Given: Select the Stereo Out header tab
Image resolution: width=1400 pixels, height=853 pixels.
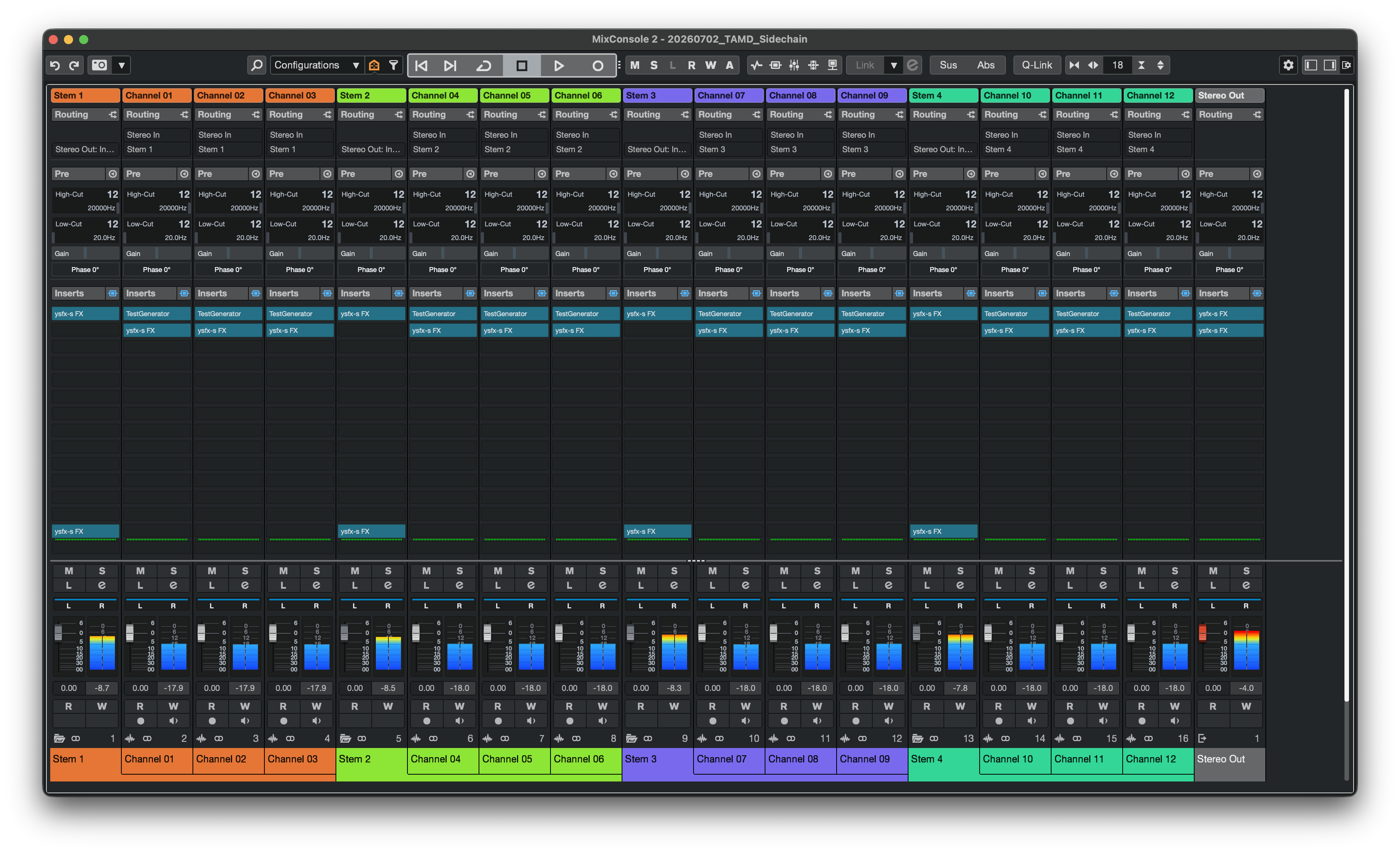Looking at the screenshot, I should [1230, 95].
